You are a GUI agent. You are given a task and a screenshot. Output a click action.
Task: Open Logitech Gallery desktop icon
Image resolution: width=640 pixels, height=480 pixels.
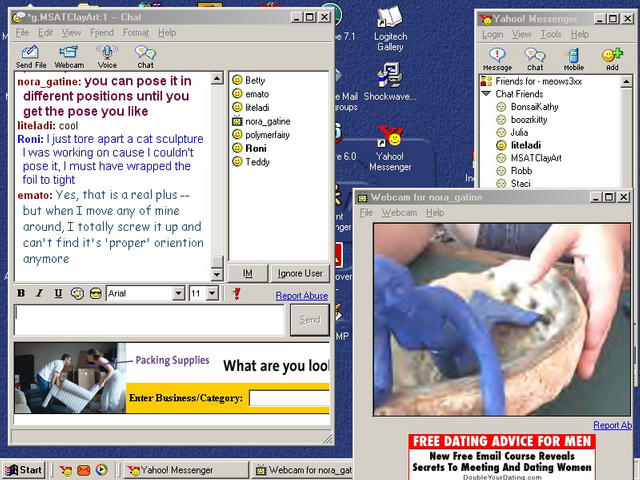pos(390,29)
